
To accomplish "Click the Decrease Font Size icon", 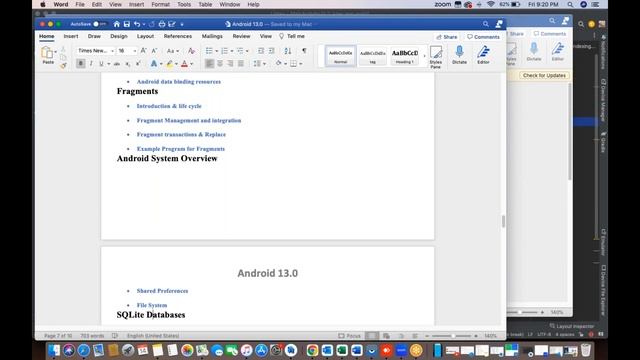I will coord(154,51).
